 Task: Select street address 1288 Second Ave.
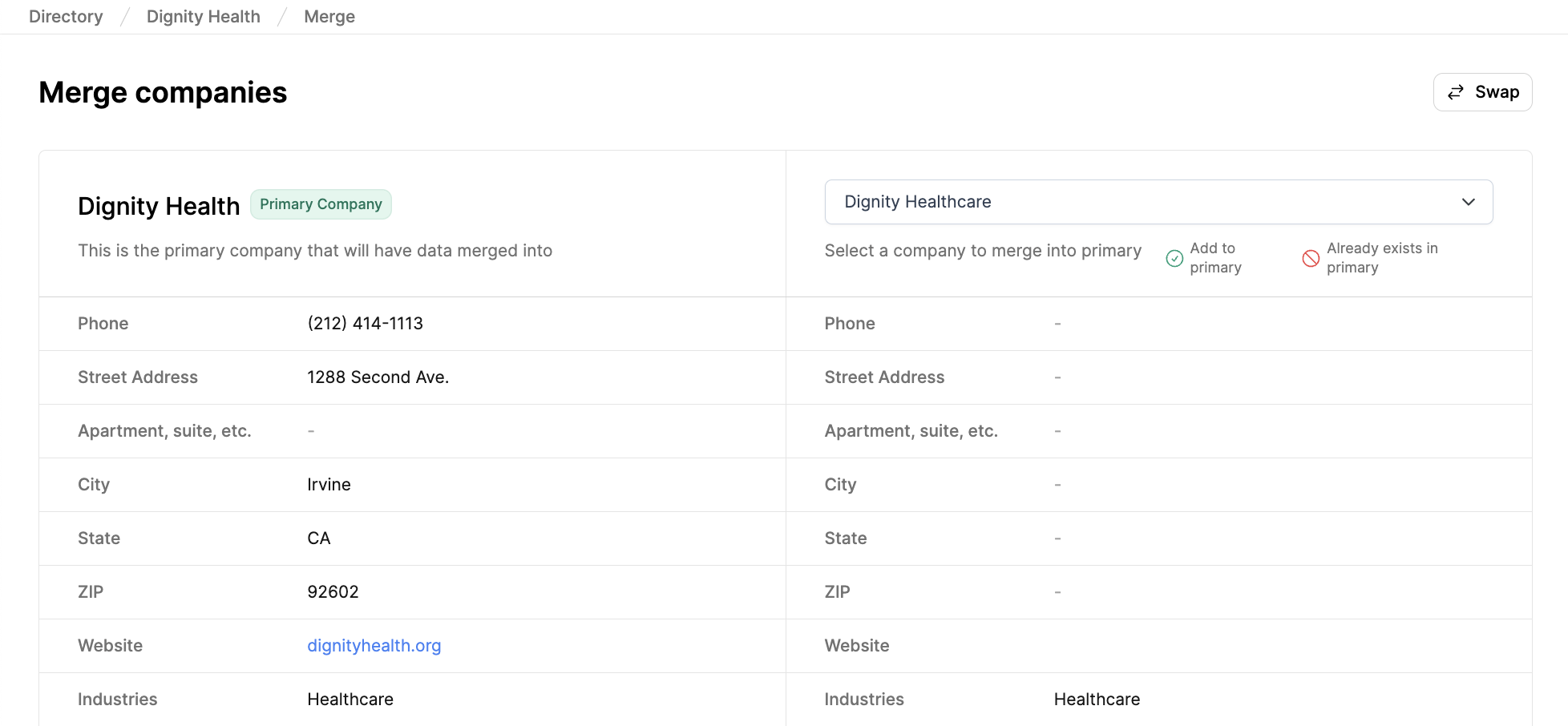pyautogui.click(x=378, y=377)
